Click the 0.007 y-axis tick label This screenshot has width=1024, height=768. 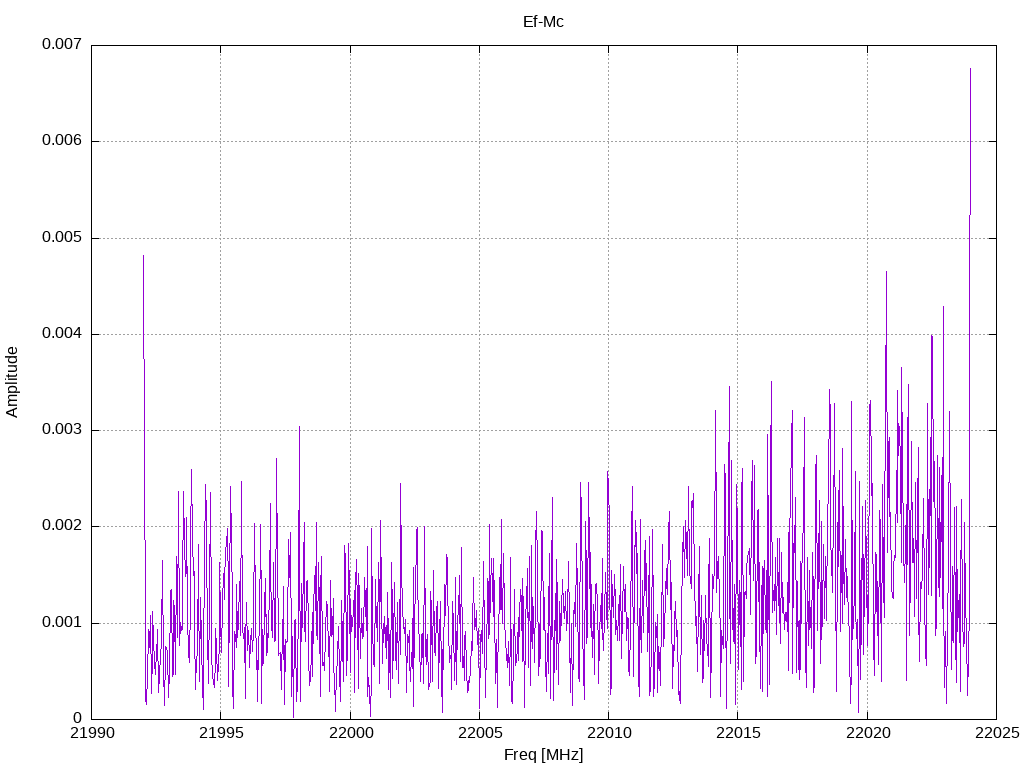[x=61, y=45]
